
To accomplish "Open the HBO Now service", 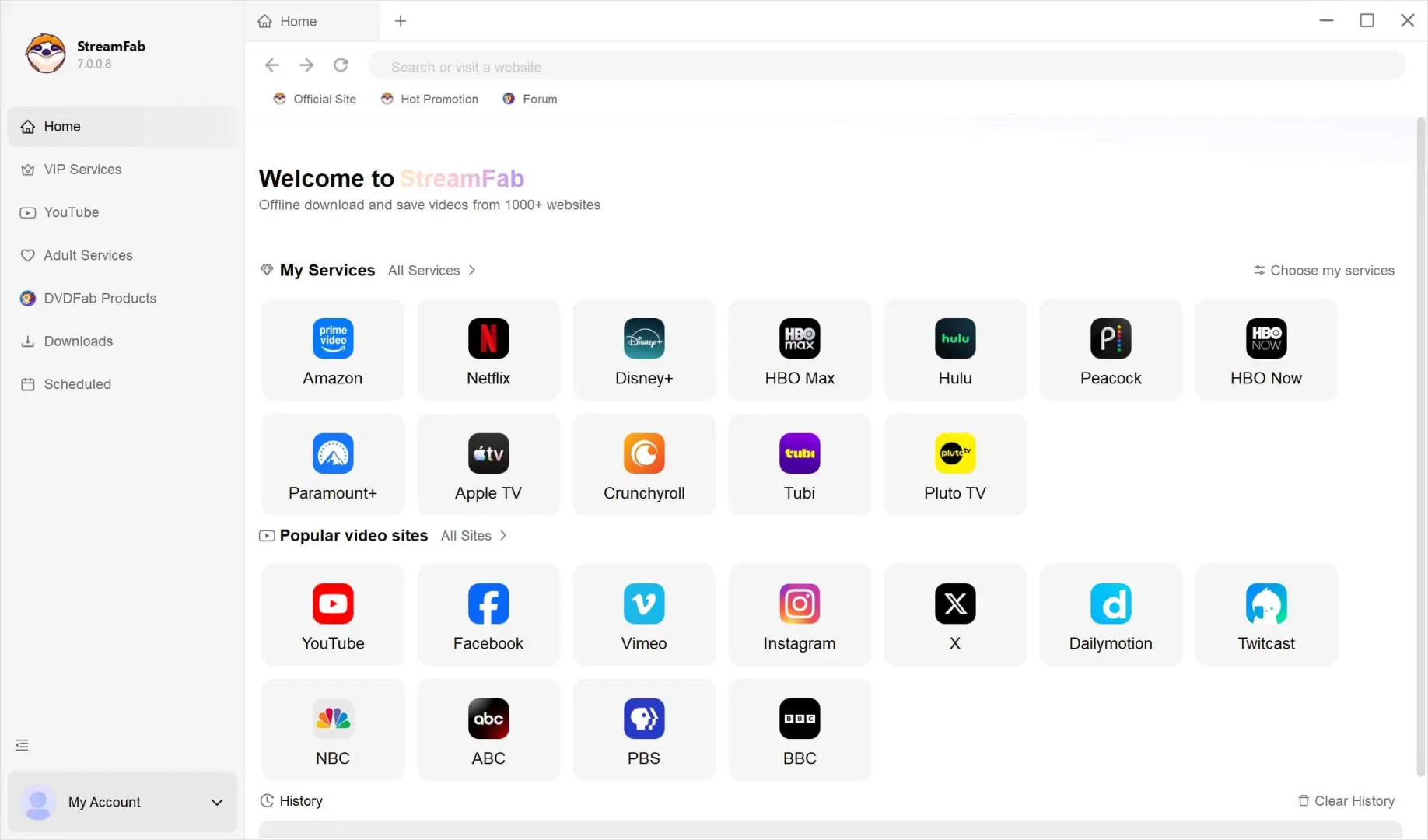I will pos(1266,350).
